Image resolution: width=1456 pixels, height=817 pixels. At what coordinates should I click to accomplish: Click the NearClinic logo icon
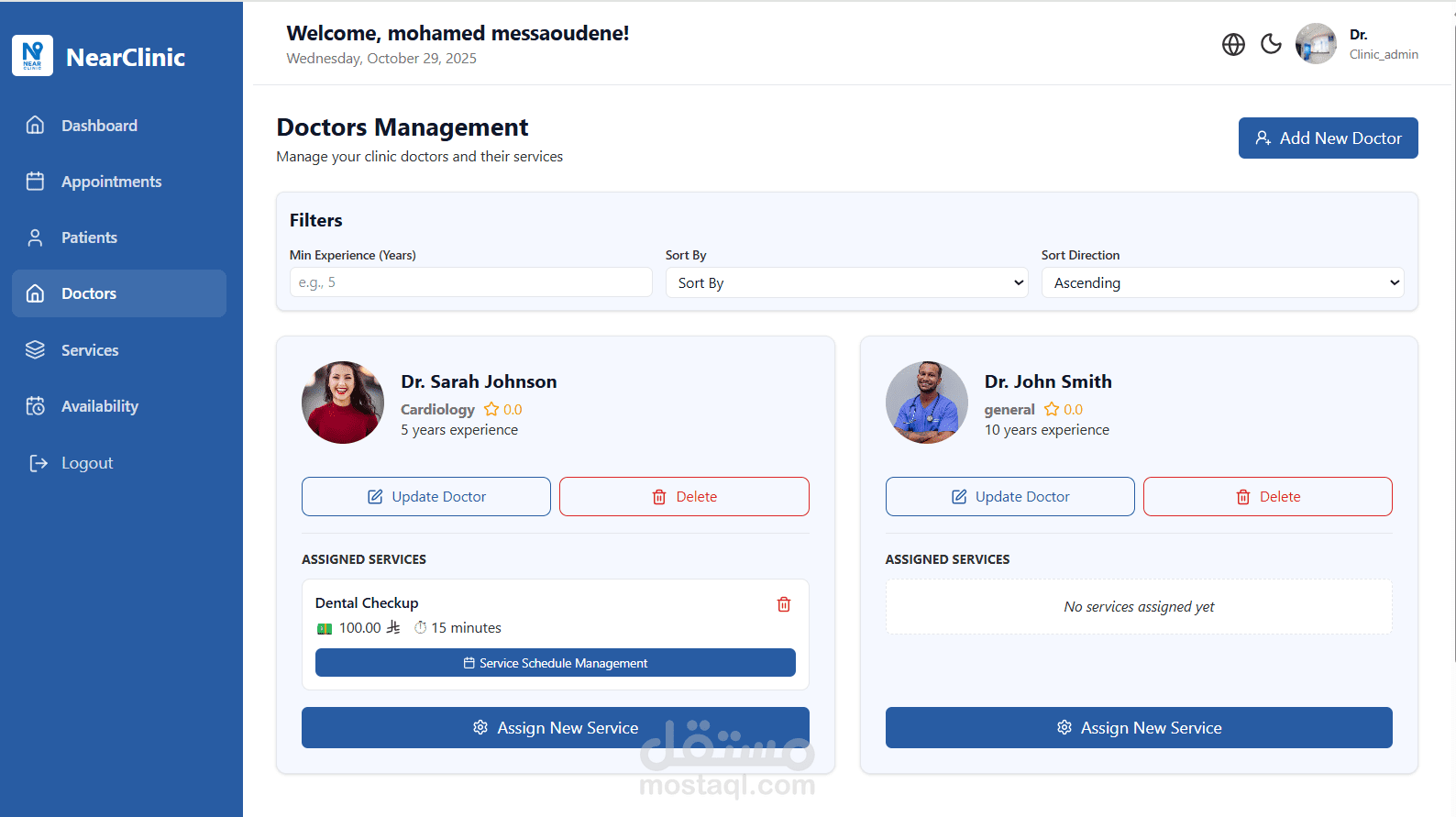click(x=32, y=56)
